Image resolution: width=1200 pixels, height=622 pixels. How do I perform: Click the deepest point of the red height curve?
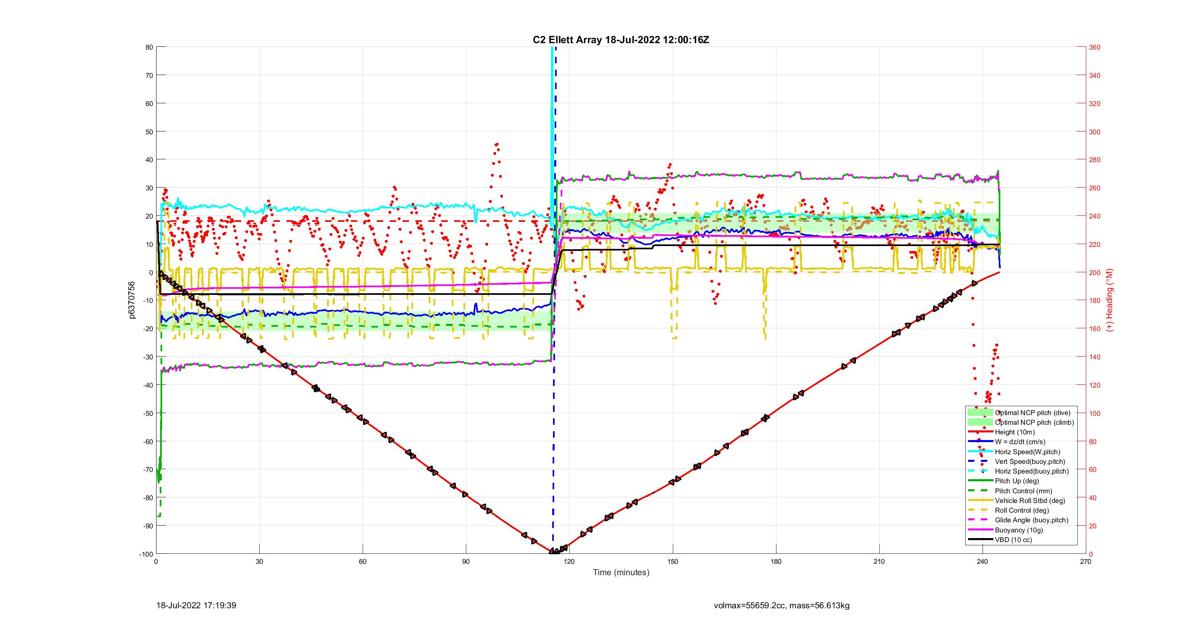[553, 552]
